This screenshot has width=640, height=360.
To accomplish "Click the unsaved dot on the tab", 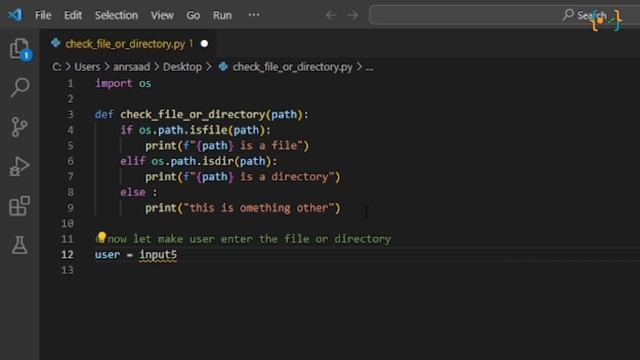I will 204,44.
